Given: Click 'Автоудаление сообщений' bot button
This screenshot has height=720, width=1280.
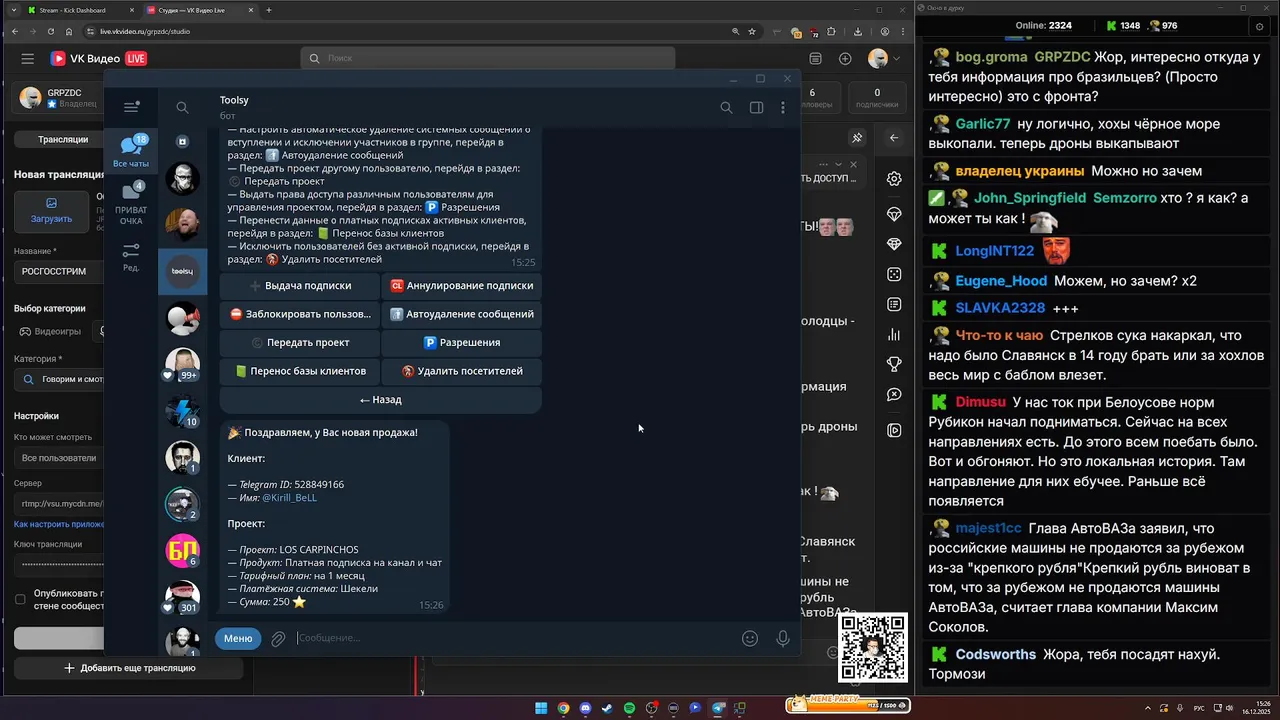Looking at the screenshot, I should click(461, 314).
